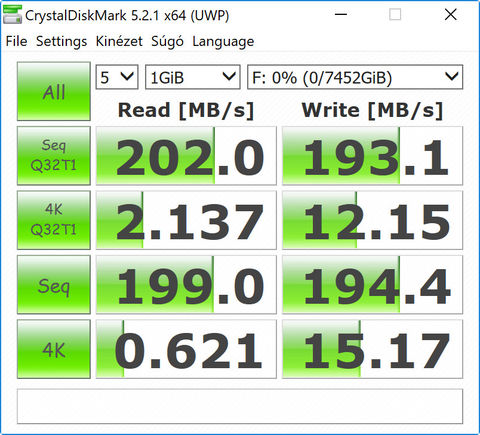480x435 pixels.
Task: Select the 4K Q32T1 write value 12.15
Action: click(372, 220)
